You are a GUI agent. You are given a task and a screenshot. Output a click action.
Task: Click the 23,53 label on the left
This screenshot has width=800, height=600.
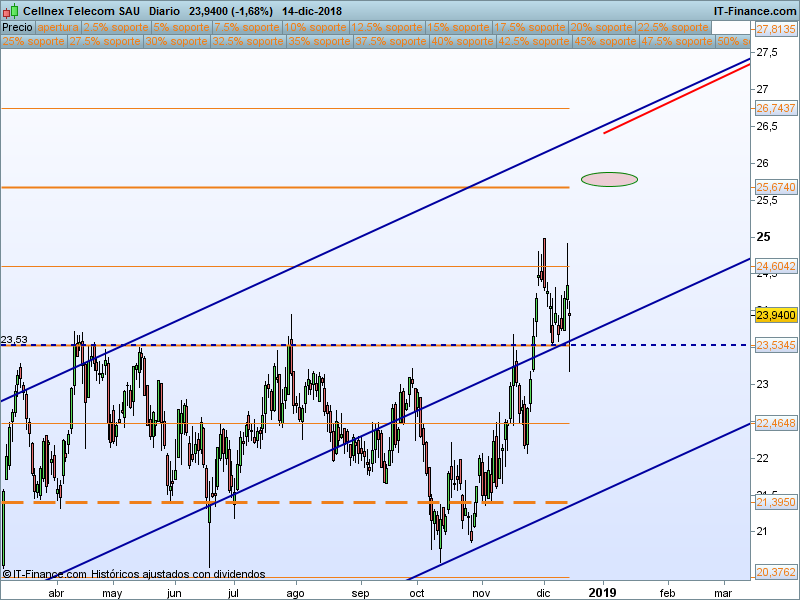coord(14,339)
